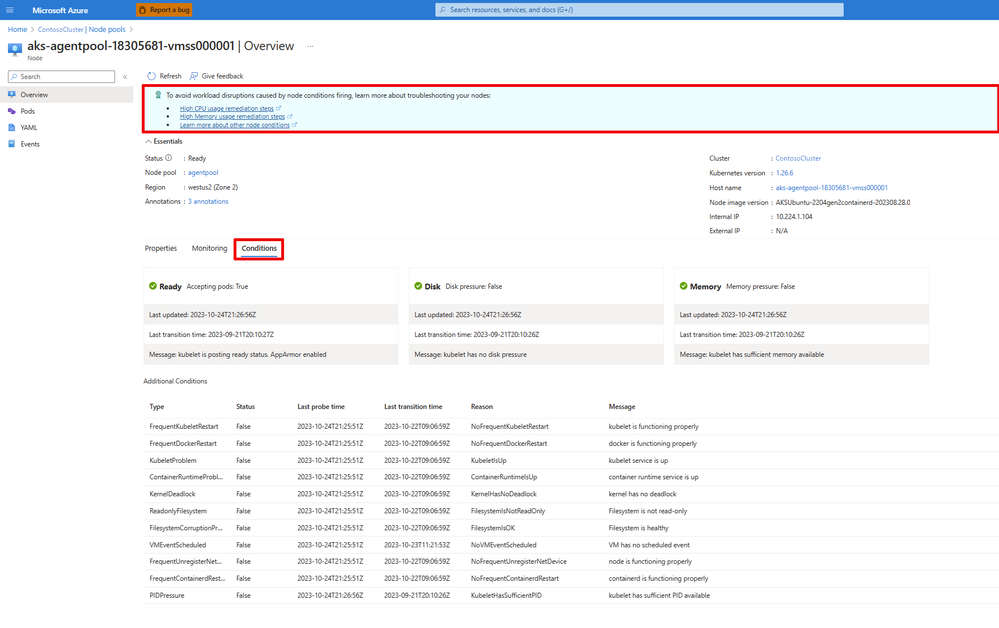Viewport: 999px width, 628px height.
Task: Select the ReadonlyFilesystem row
Action: pos(571,511)
